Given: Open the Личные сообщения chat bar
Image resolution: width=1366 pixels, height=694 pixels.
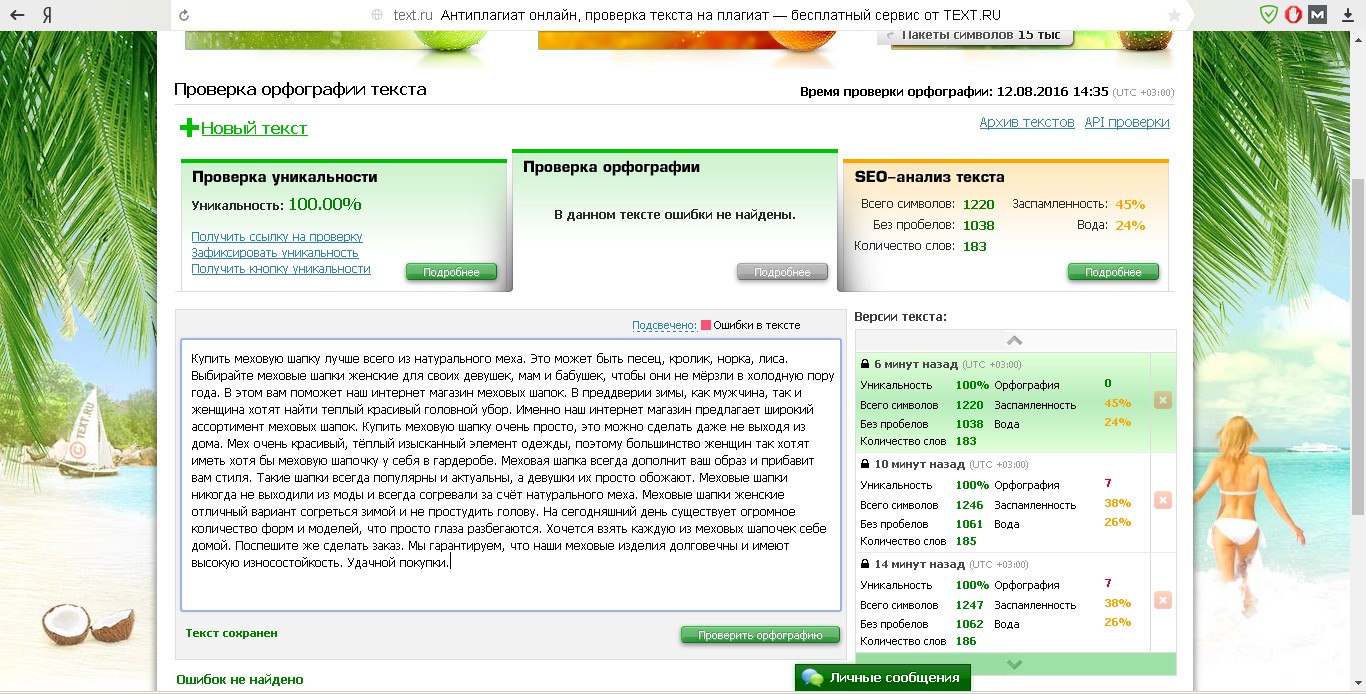Looking at the screenshot, I should coord(883,678).
